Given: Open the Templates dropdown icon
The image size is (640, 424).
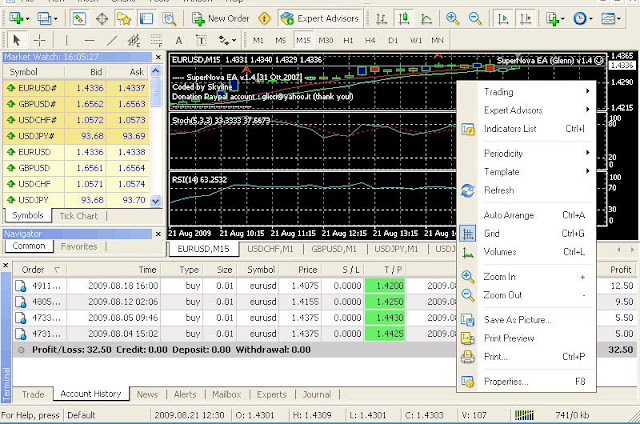Looking at the screenshot, I should tap(611, 18).
